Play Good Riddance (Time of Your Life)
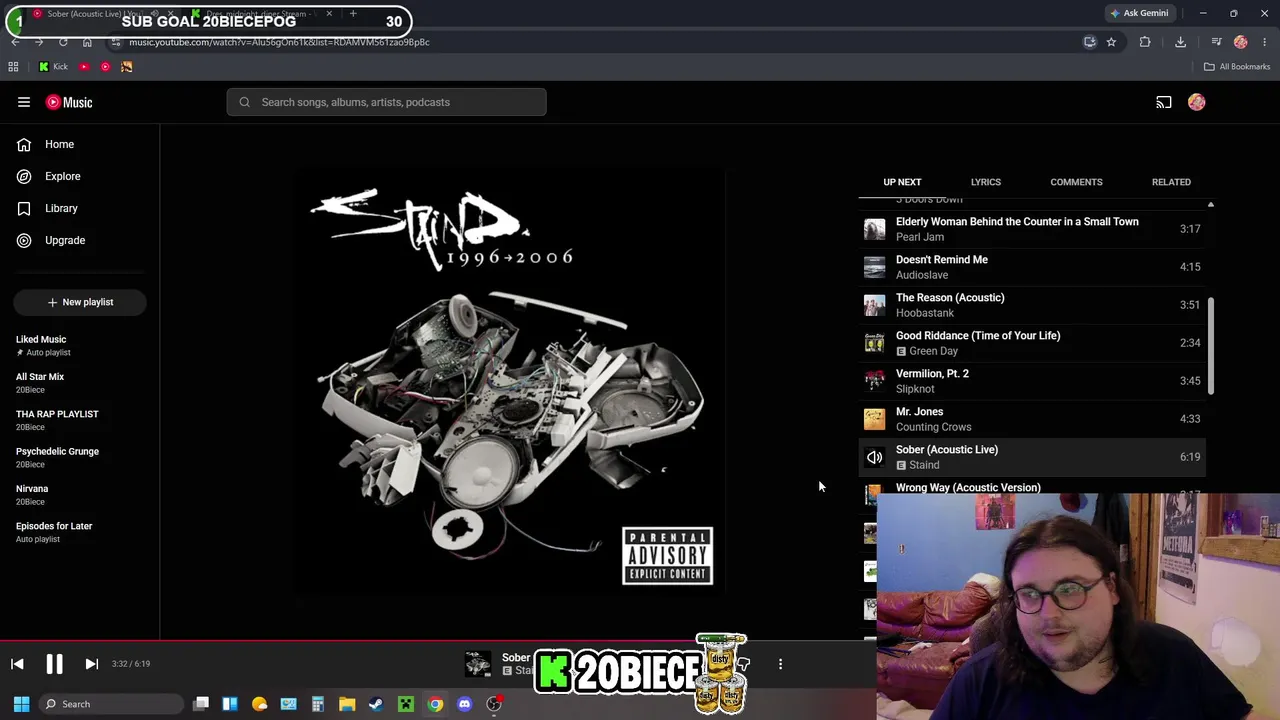Screen dimensions: 1280x720 point(1032,343)
